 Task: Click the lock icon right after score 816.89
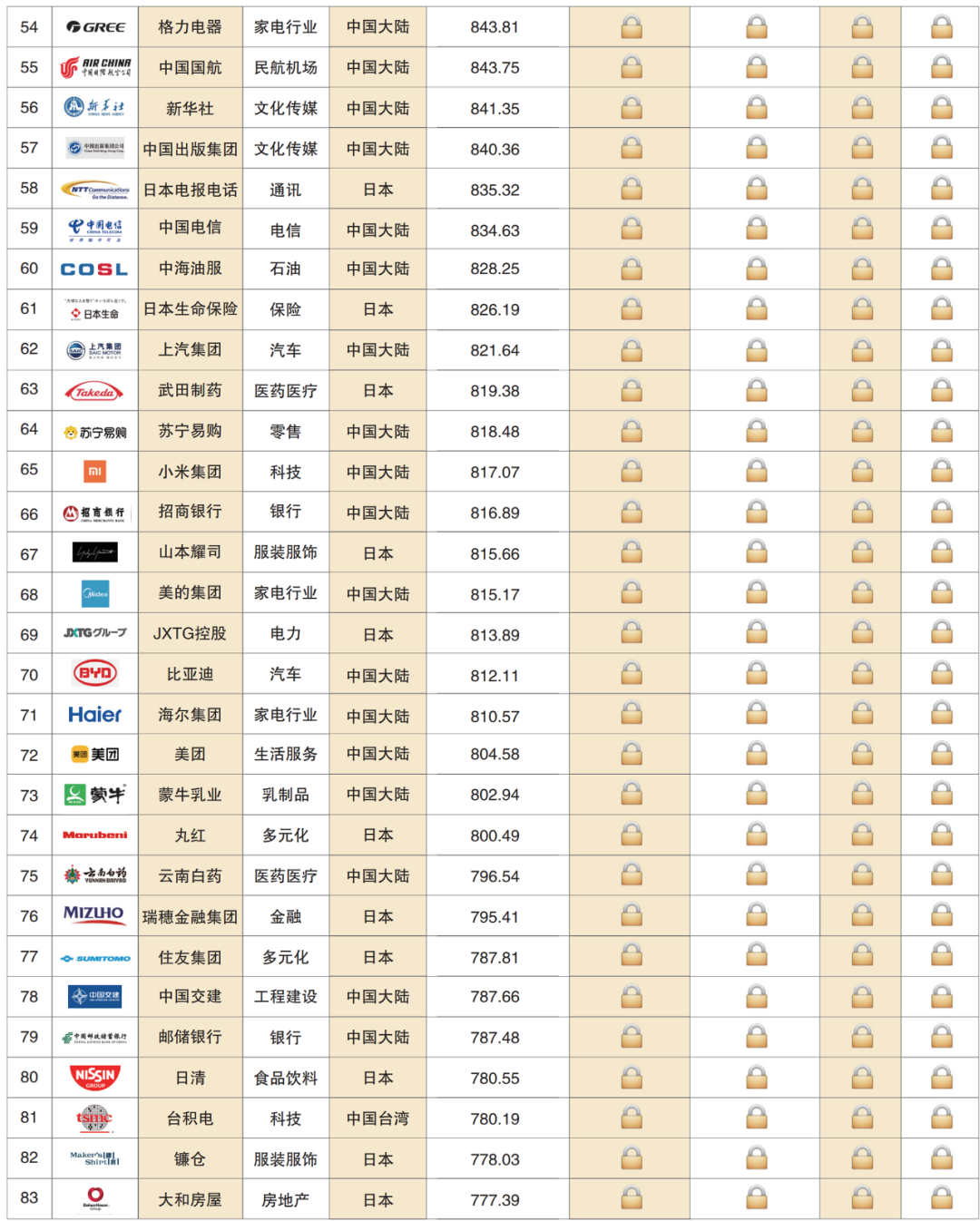[632, 513]
